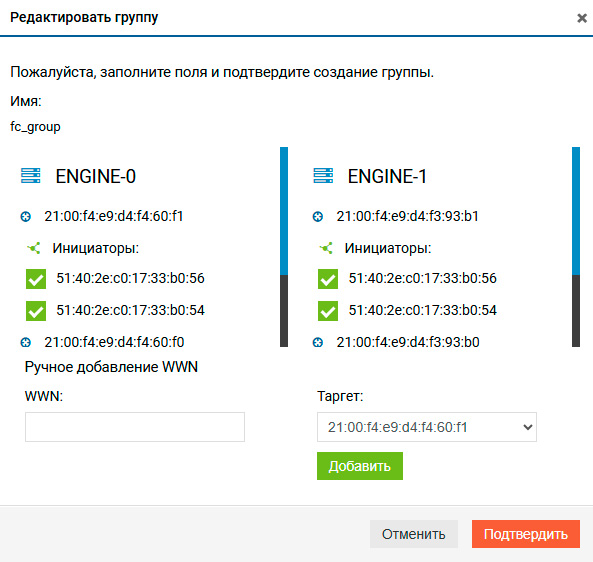Click the ENGINE-0 panel scrollbar thumb
593x562 pixels.
click(x=284, y=211)
